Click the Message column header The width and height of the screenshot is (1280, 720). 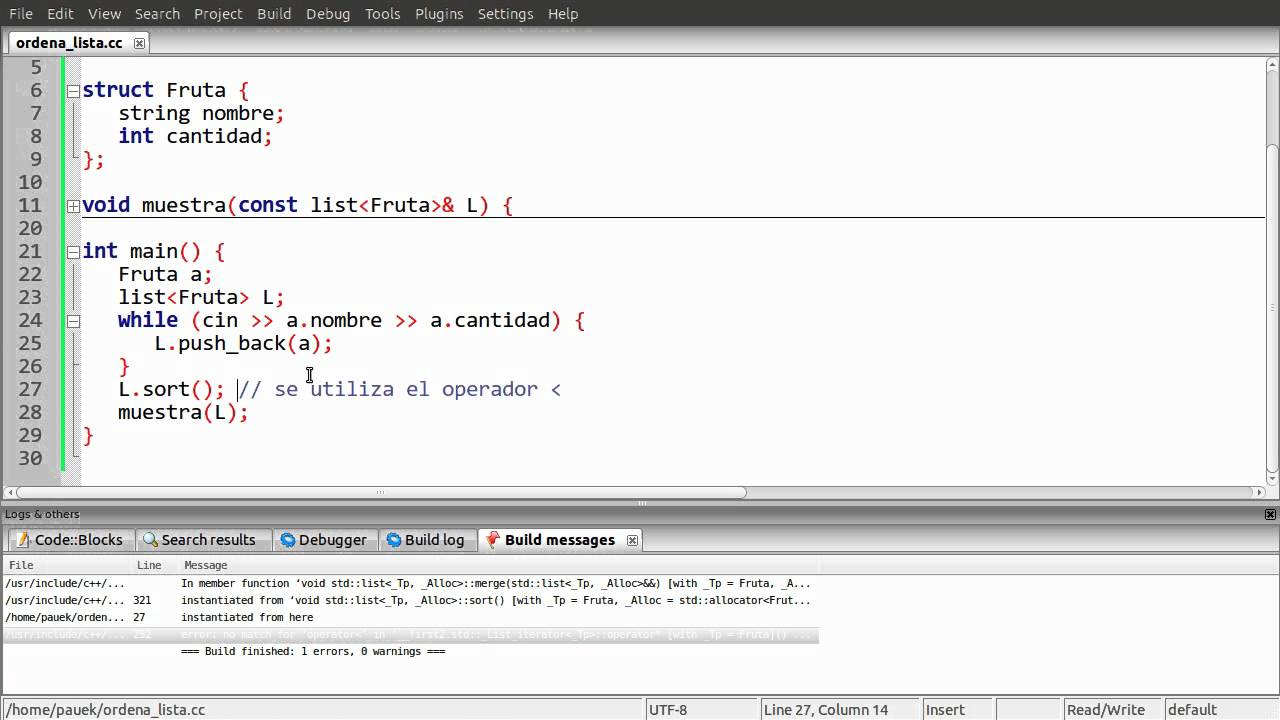pyautogui.click(x=498, y=565)
